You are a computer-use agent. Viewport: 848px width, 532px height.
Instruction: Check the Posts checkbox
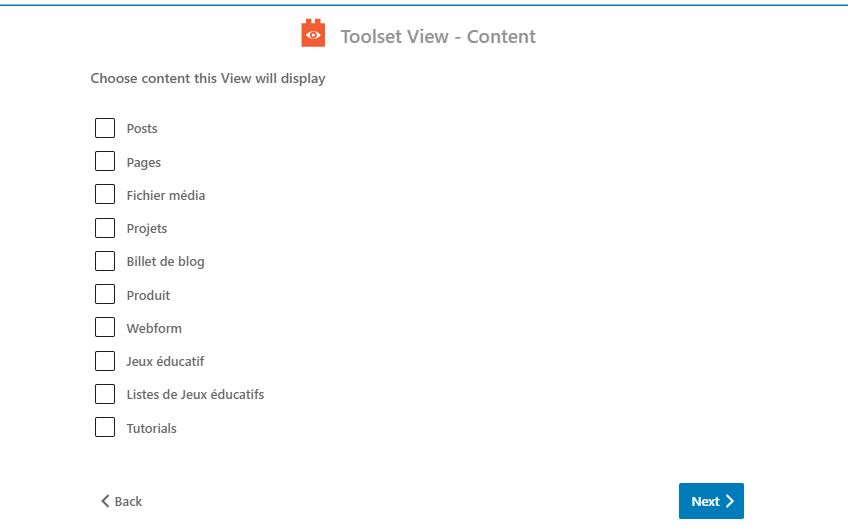(105, 128)
